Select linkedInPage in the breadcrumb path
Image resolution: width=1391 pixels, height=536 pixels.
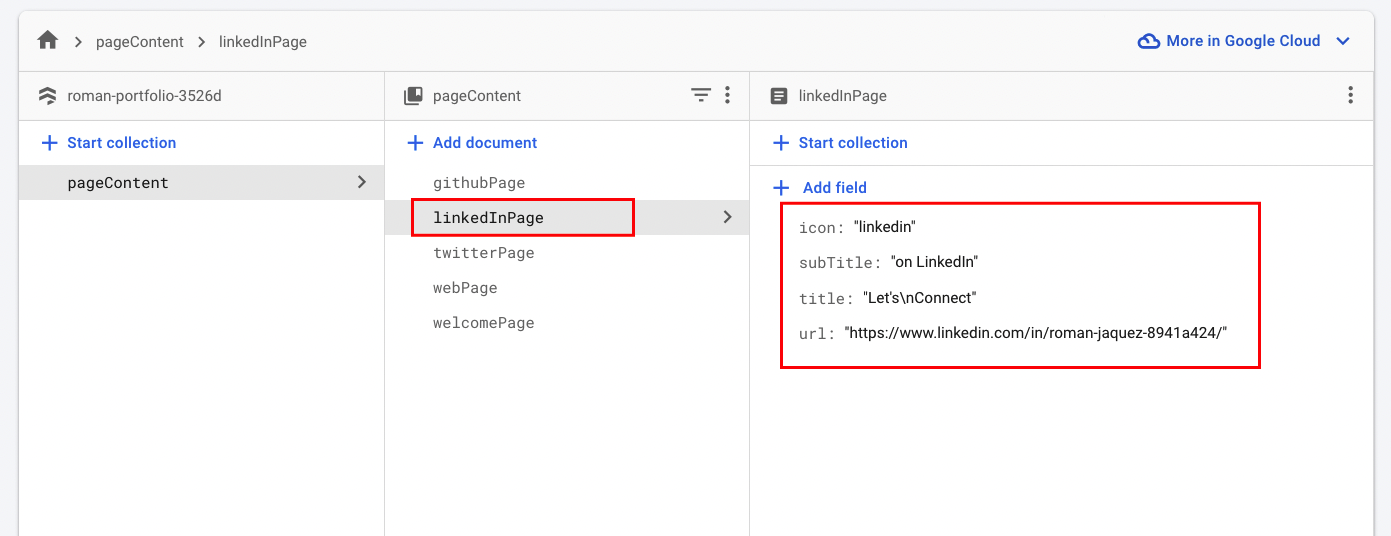263,42
